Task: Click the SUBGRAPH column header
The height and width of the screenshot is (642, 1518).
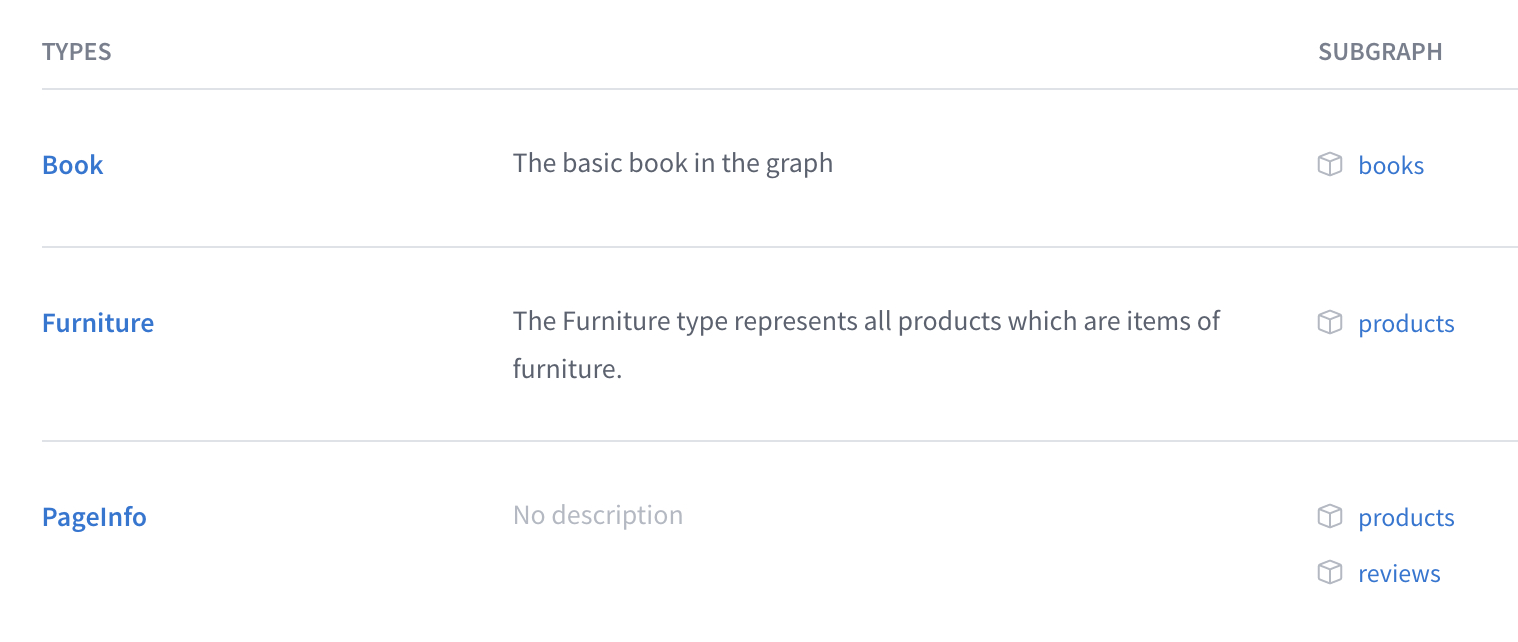Action: (x=1380, y=52)
